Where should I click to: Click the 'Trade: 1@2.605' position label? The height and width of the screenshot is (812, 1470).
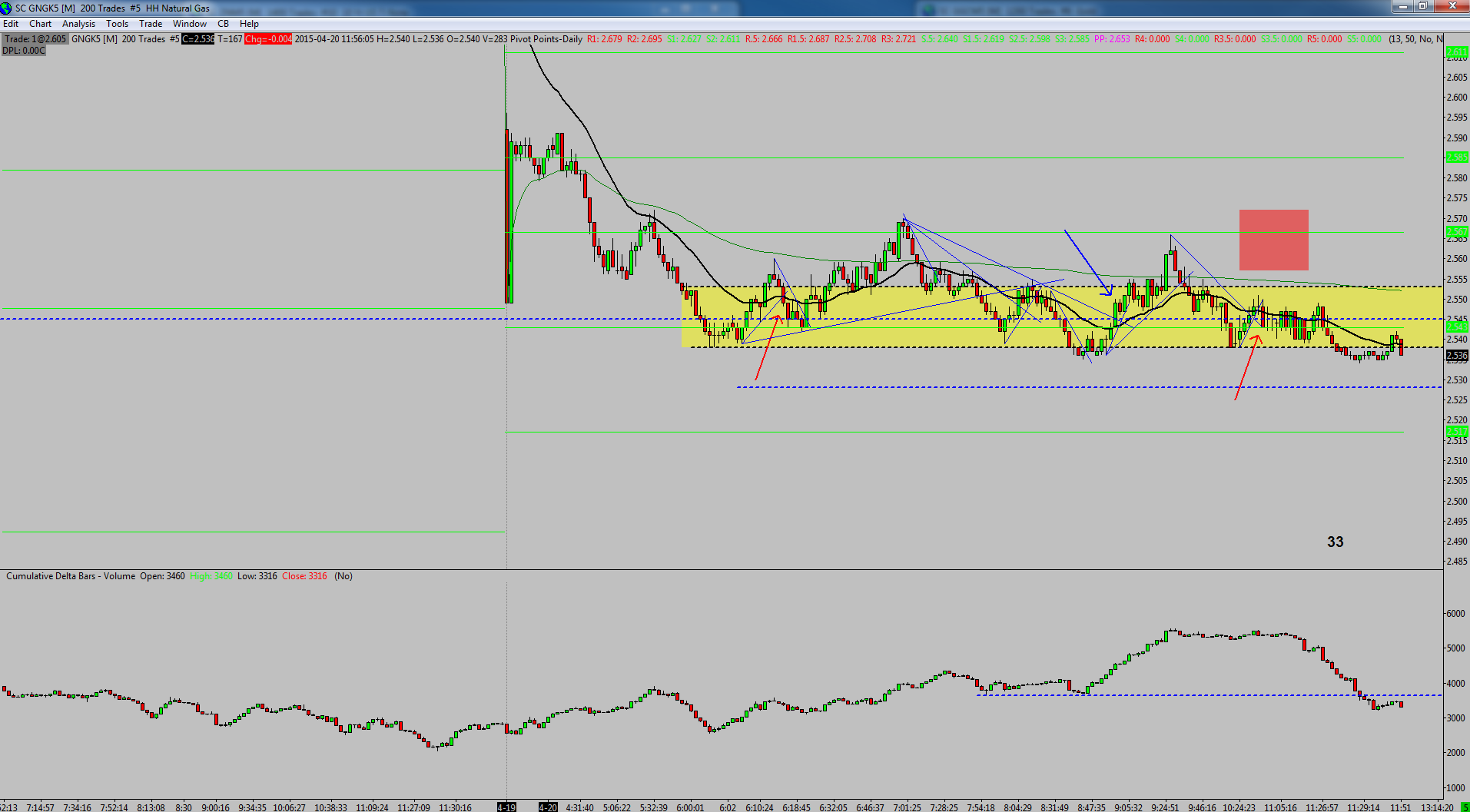pyautogui.click(x=35, y=39)
